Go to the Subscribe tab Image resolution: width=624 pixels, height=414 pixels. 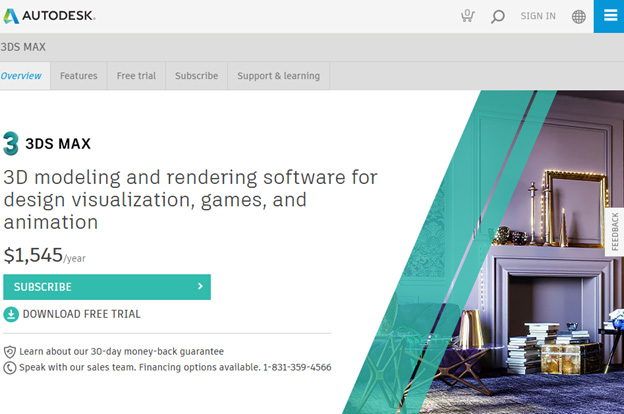pyautogui.click(x=196, y=76)
